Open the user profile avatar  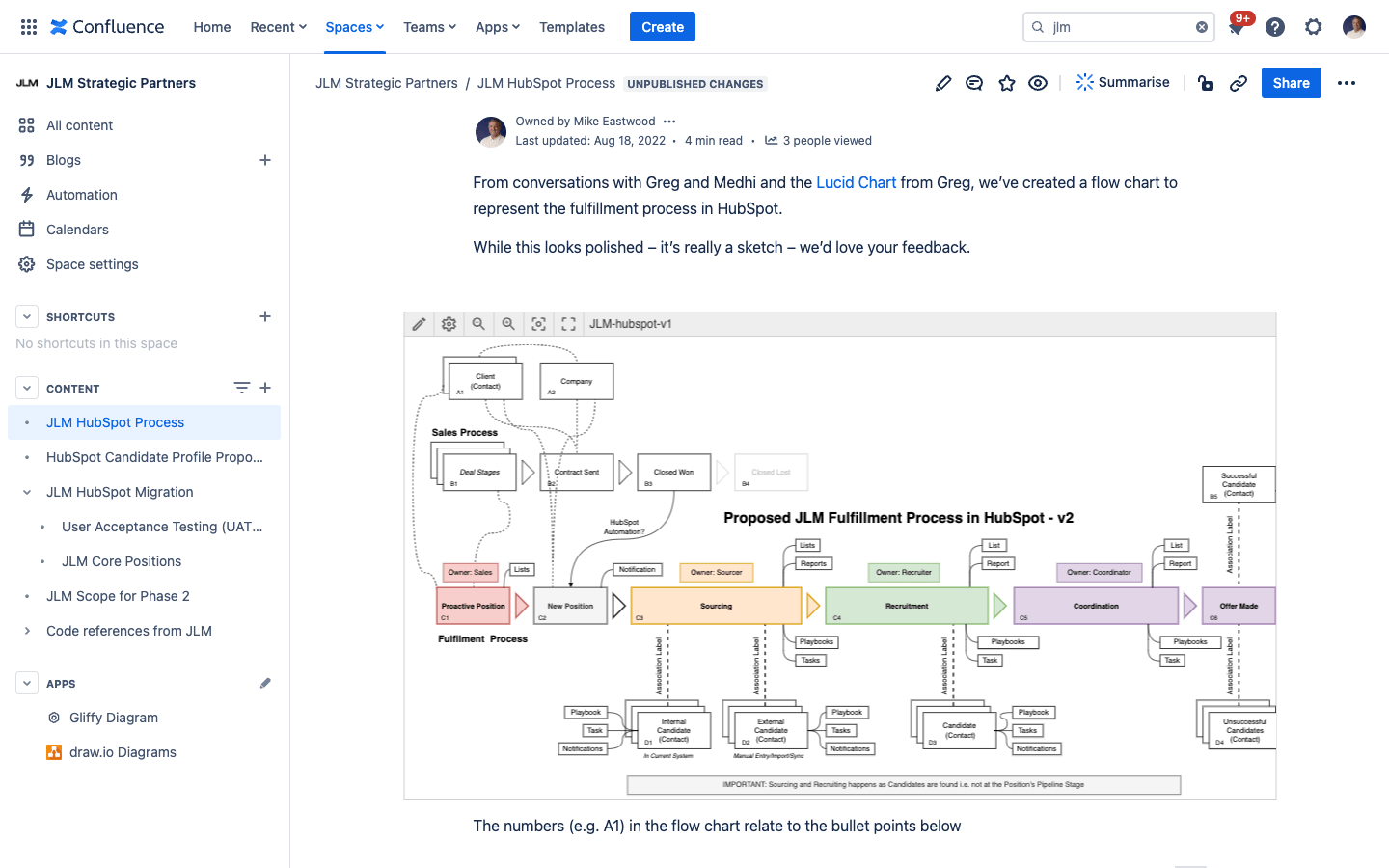(1354, 27)
